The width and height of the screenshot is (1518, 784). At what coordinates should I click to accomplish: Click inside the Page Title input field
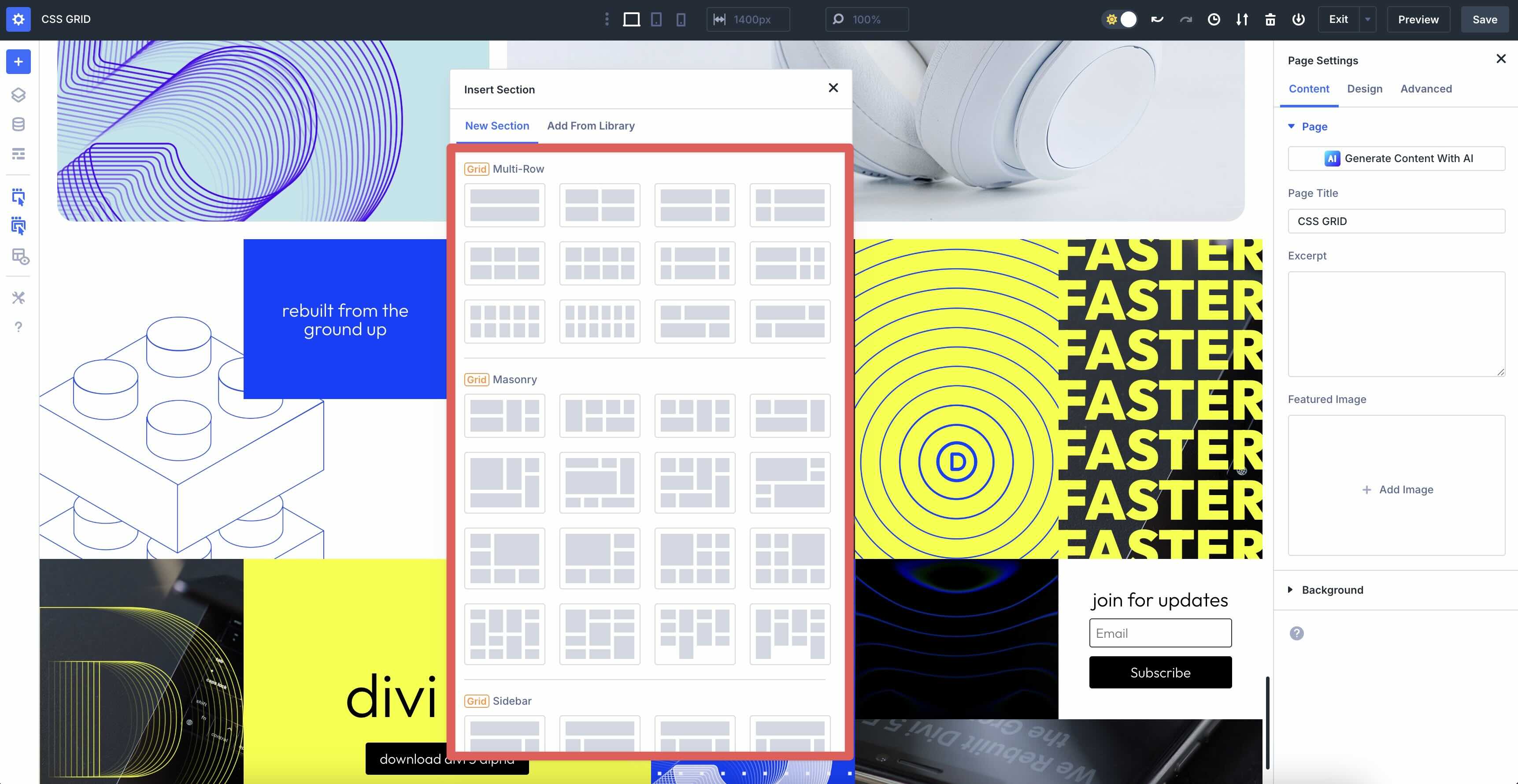click(1396, 221)
